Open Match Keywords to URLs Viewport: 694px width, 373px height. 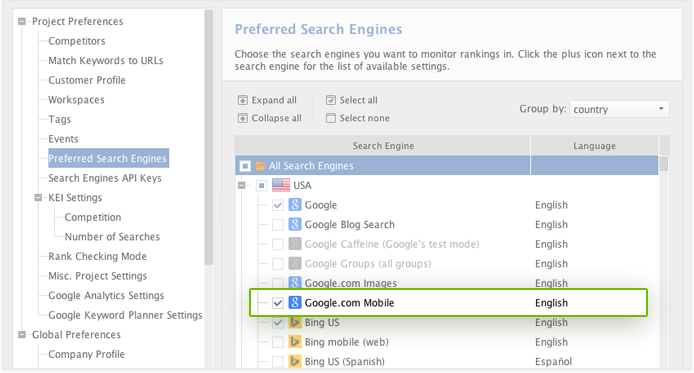pos(106,60)
